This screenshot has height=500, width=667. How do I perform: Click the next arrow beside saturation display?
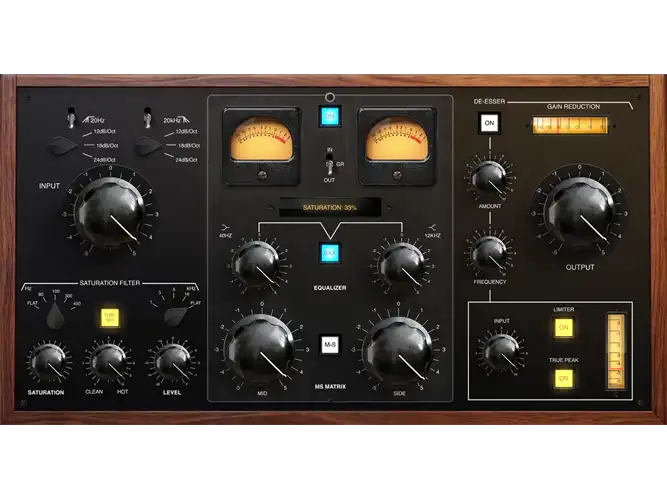(389, 208)
